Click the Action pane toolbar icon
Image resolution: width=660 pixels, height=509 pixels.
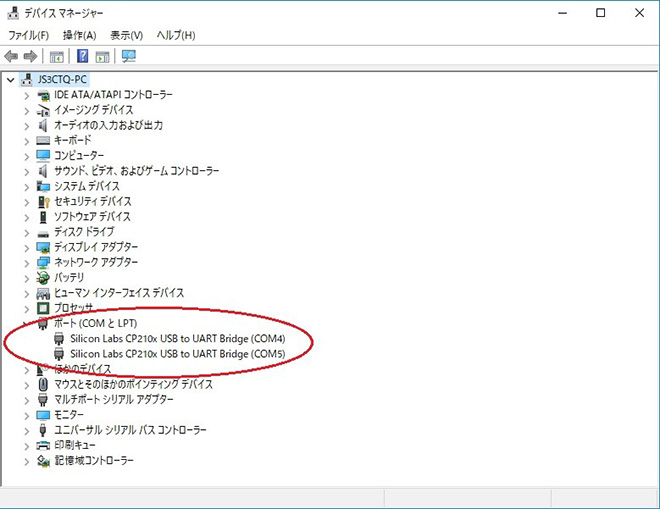tap(102, 56)
